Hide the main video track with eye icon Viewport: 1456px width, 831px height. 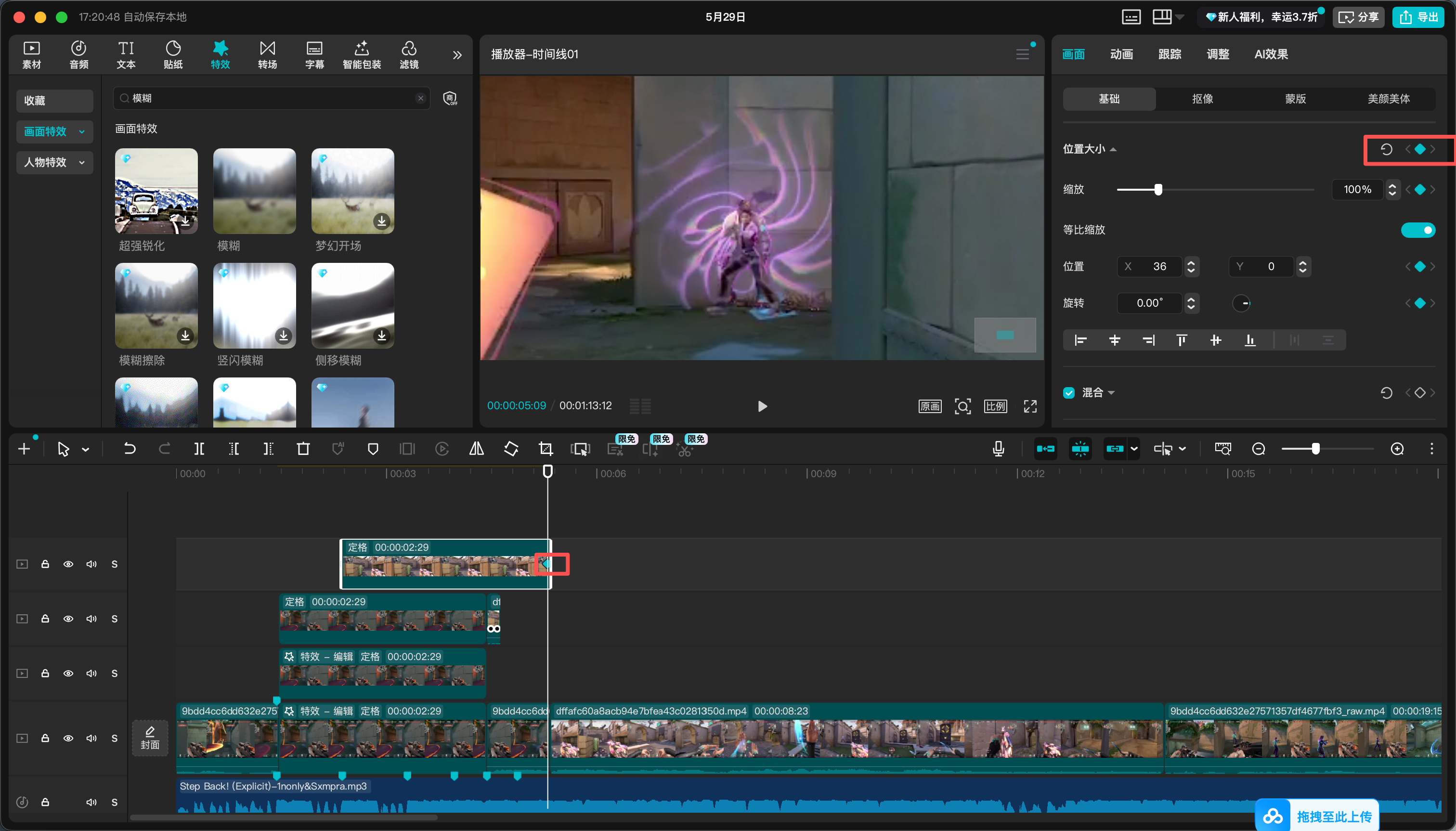pos(68,738)
